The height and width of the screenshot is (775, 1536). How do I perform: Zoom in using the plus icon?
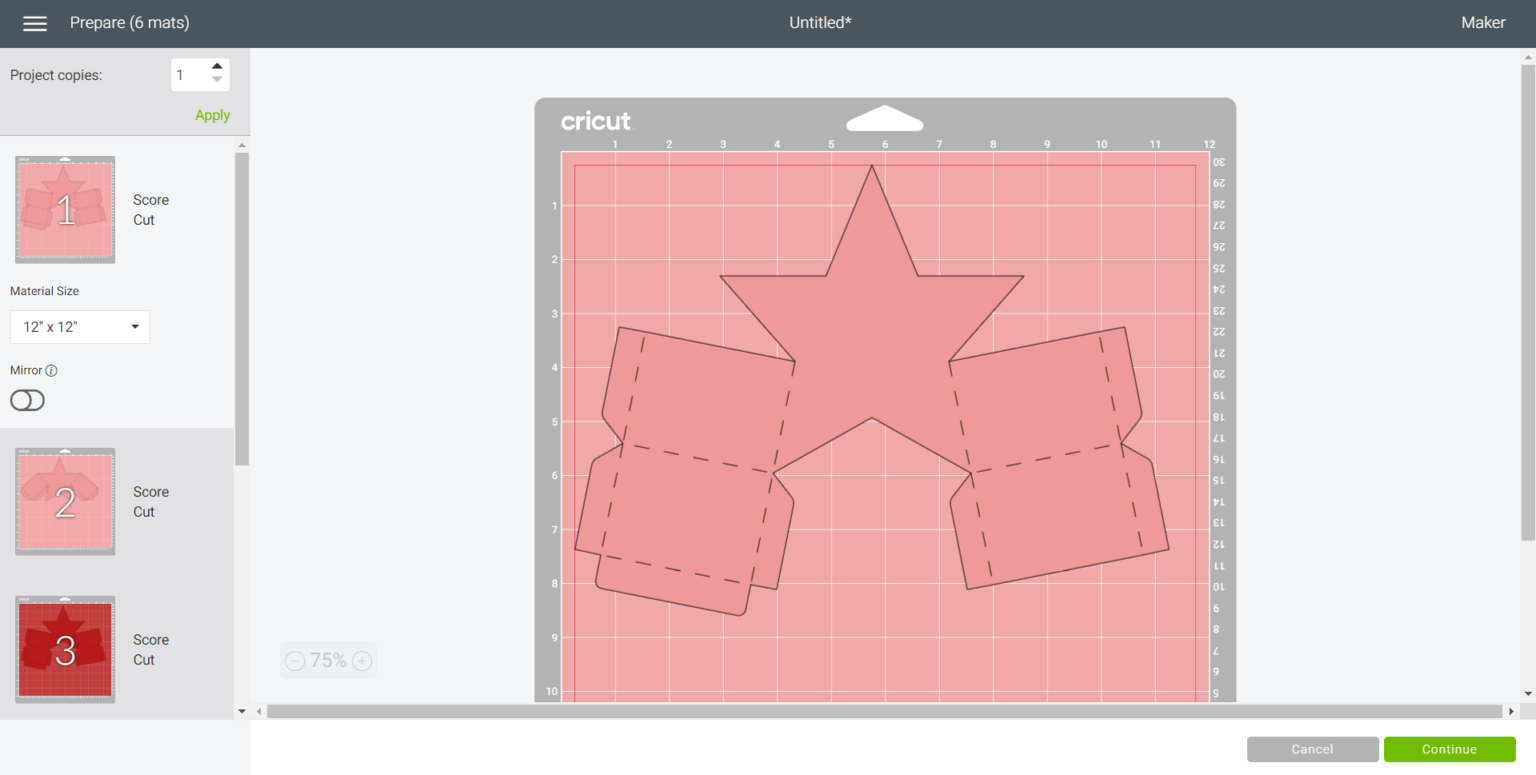pos(361,660)
